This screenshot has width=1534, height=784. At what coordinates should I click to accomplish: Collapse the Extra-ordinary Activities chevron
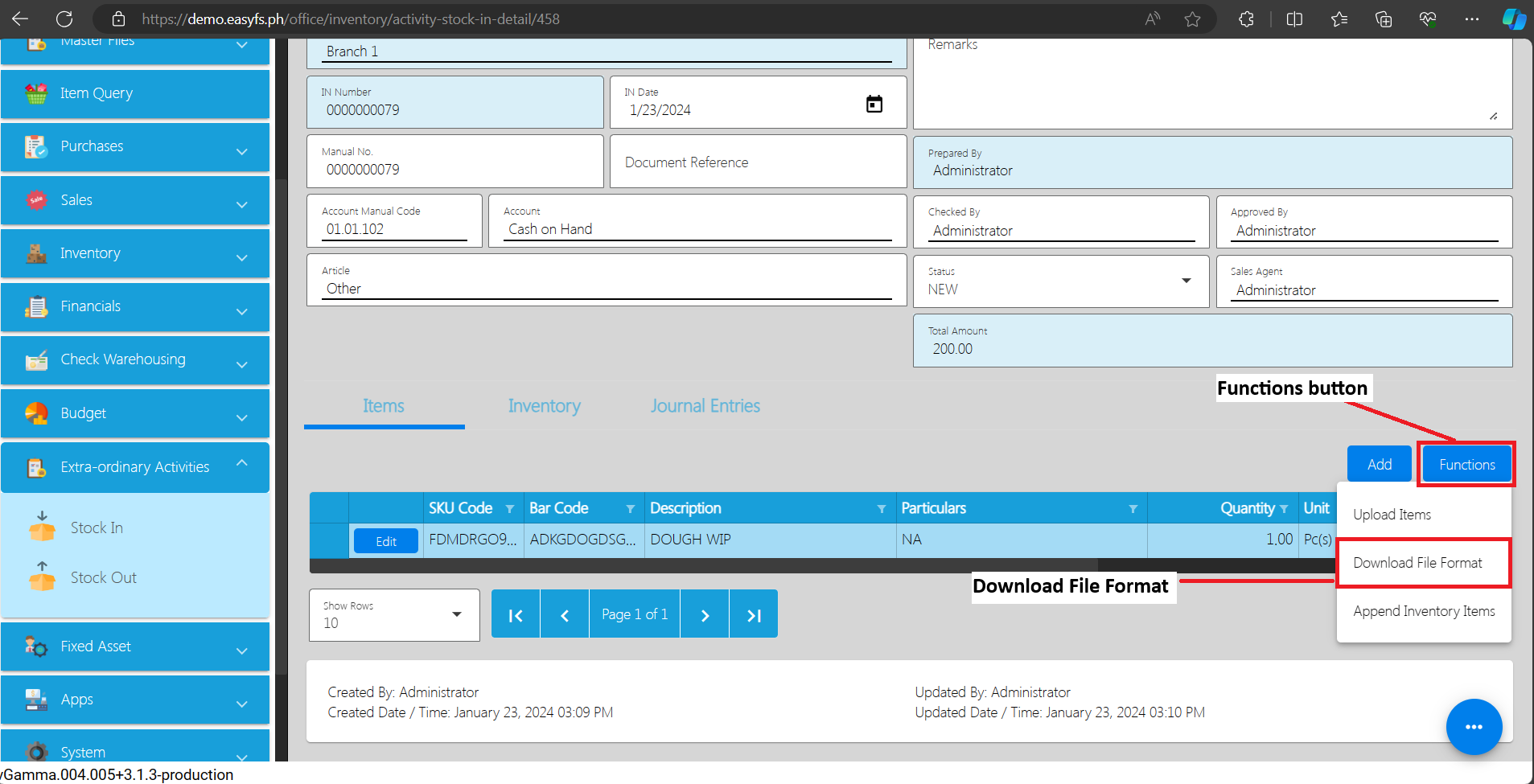point(241,462)
